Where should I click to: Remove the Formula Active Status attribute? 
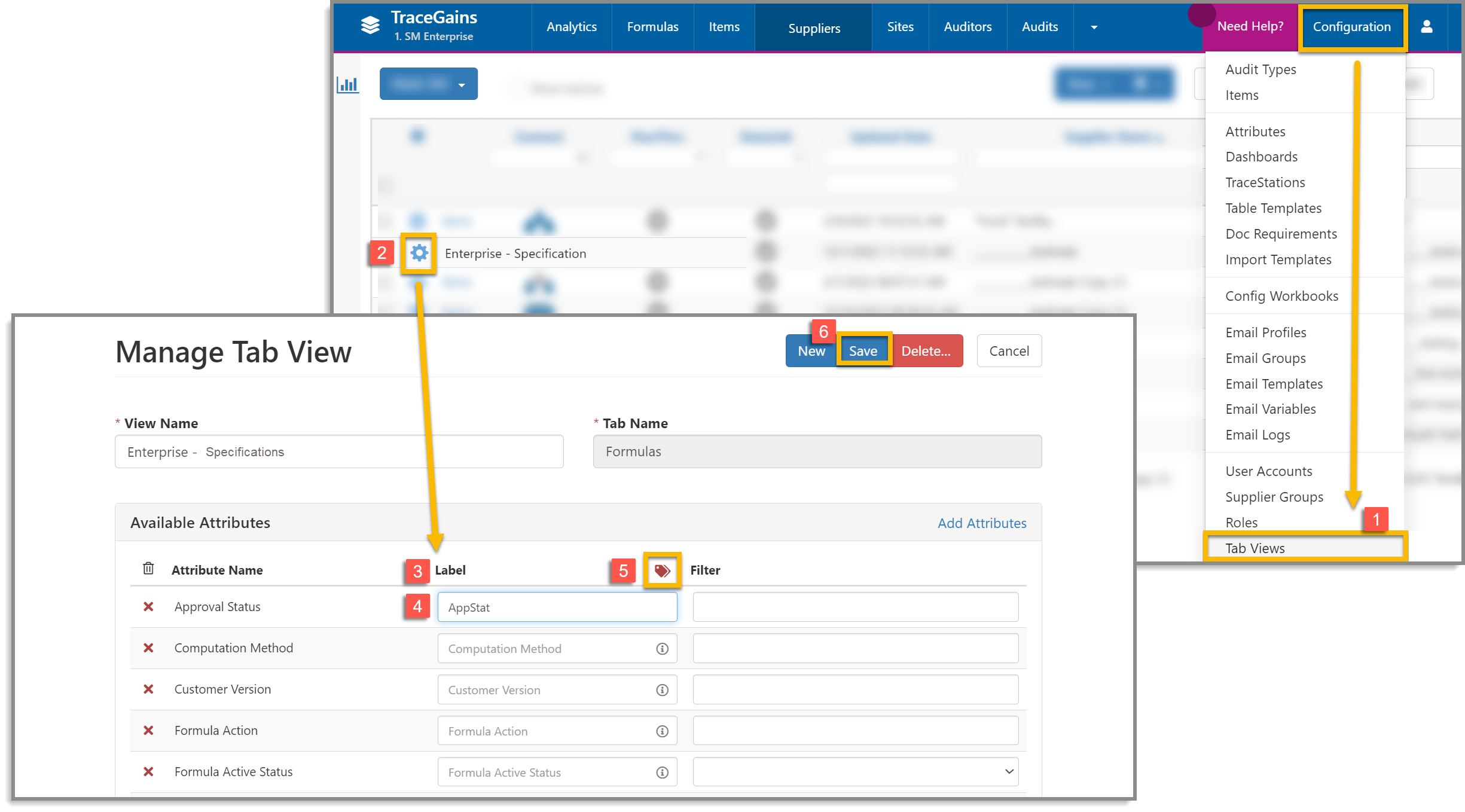pyautogui.click(x=148, y=772)
